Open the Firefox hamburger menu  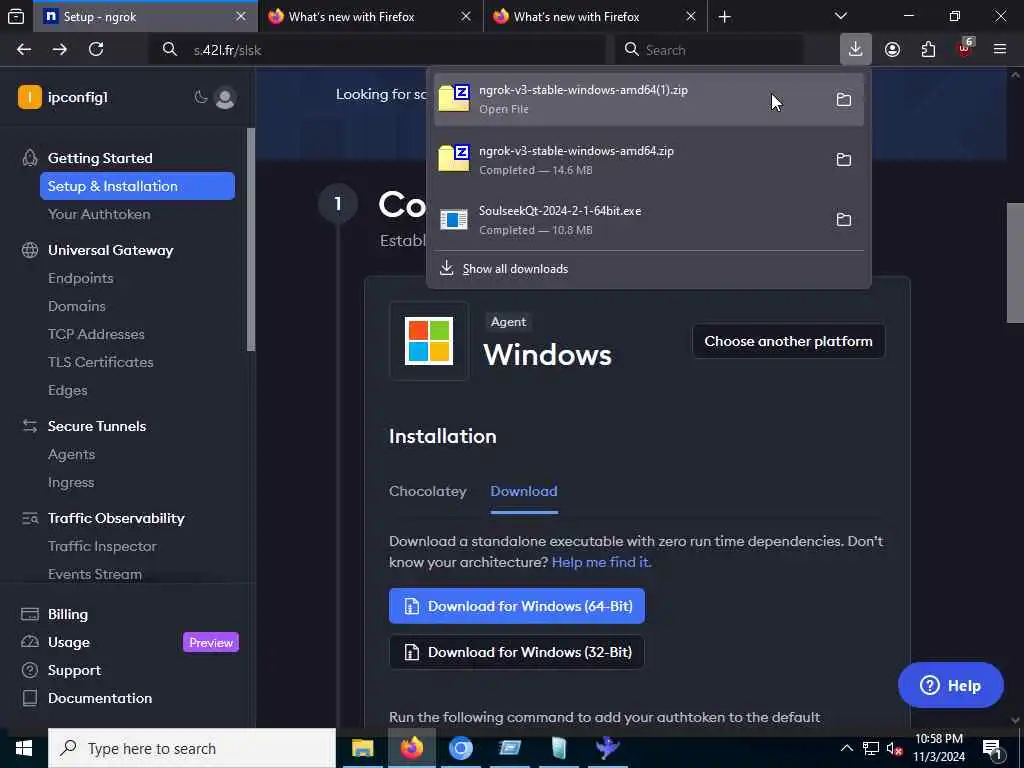coord(1000,50)
